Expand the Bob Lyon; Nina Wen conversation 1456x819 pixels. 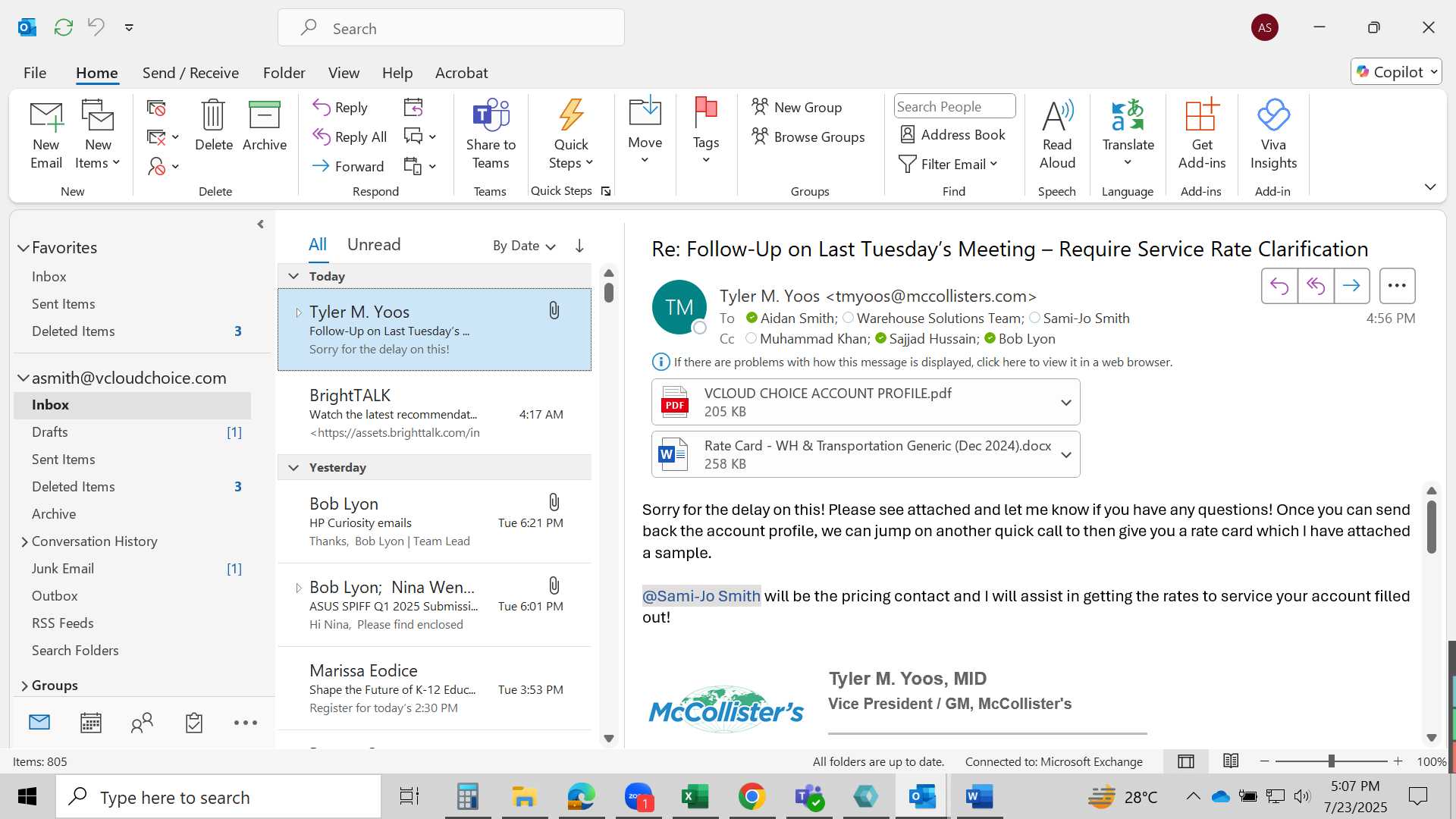coord(298,588)
